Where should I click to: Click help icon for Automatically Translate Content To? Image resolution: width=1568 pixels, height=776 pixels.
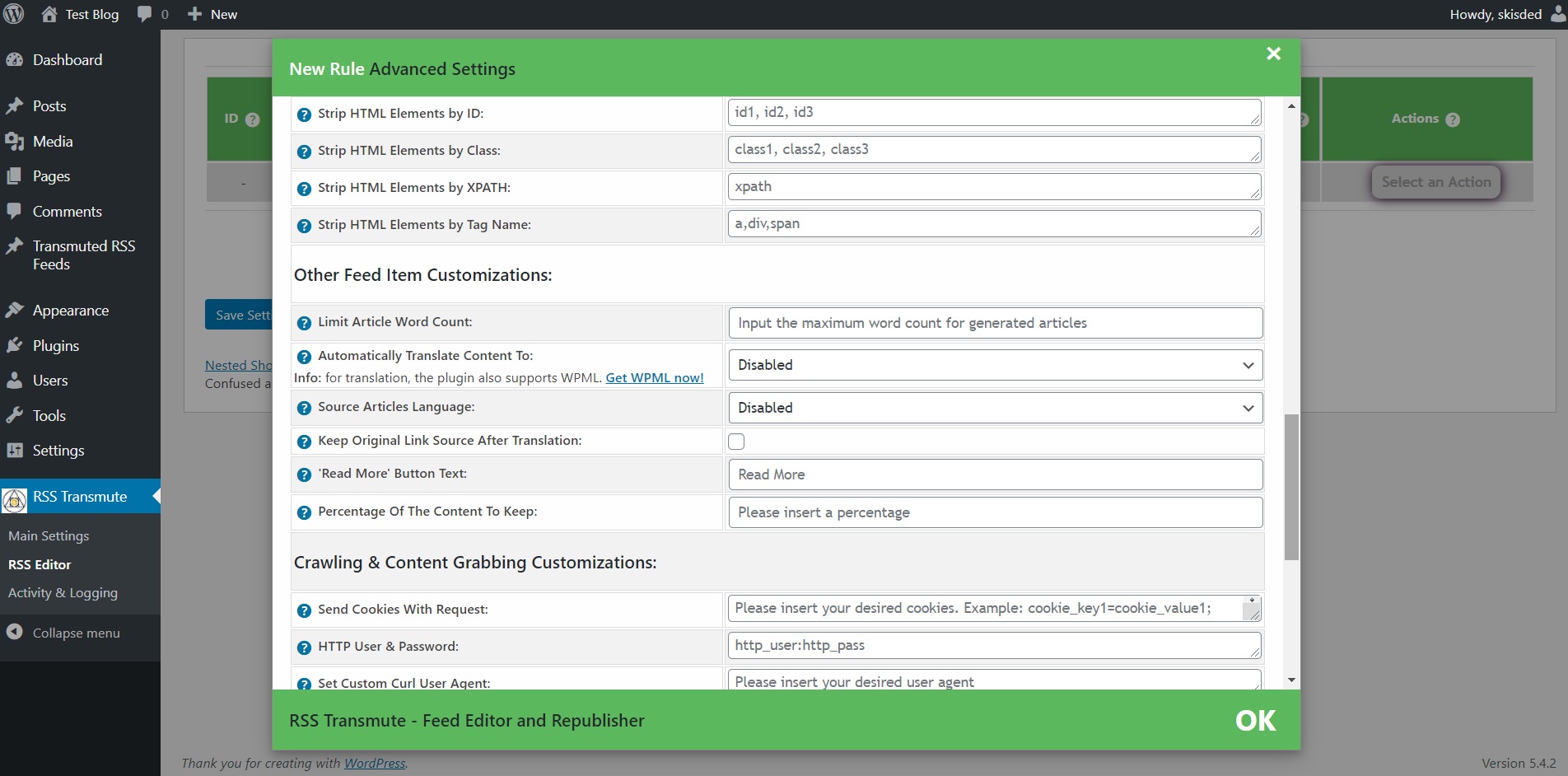coord(304,357)
